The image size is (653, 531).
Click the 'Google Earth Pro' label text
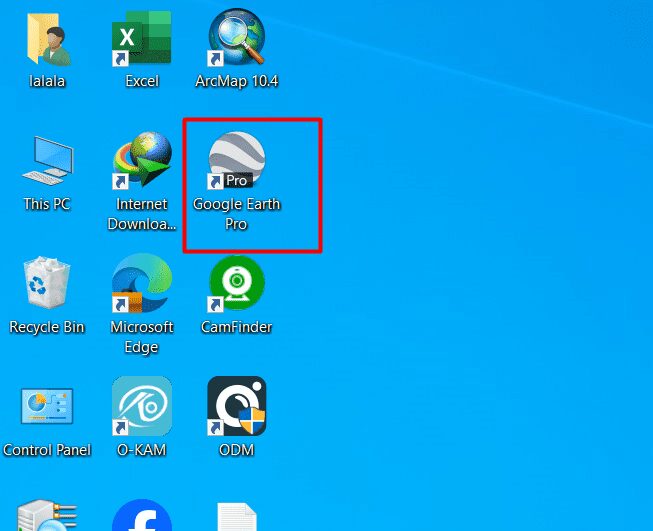click(237, 214)
